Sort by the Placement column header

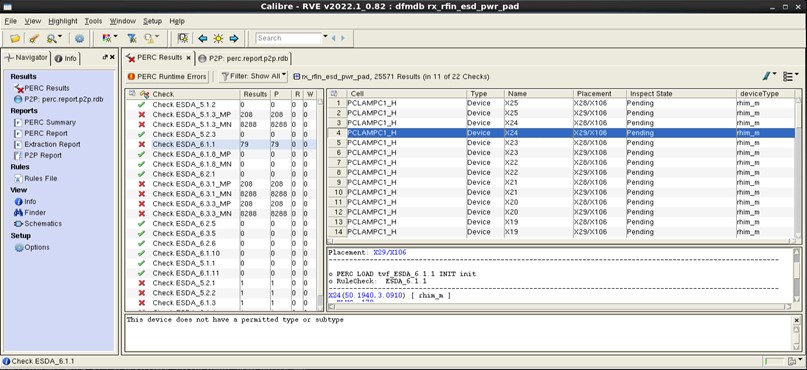600,94
